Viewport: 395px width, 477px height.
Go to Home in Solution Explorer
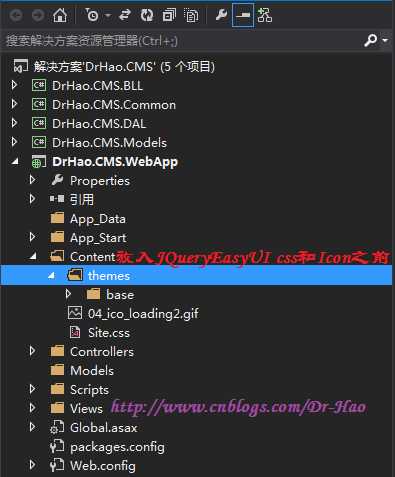[60, 15]
